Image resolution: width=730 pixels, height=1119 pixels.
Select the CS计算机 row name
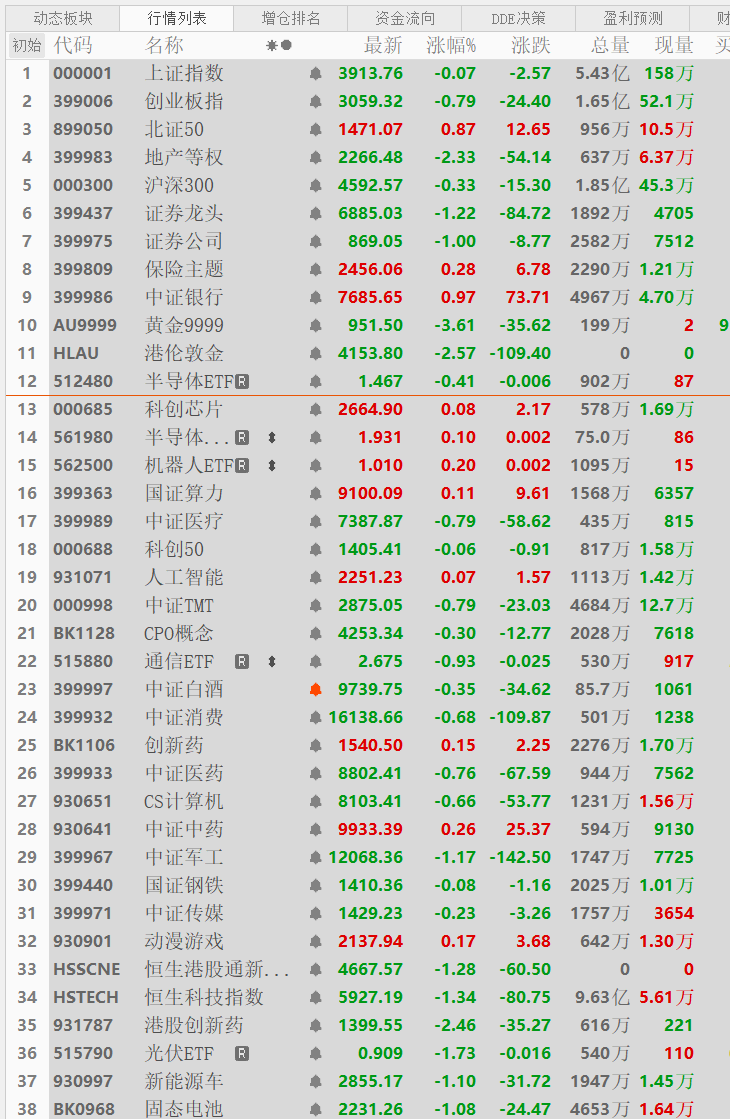click(184, 801)
